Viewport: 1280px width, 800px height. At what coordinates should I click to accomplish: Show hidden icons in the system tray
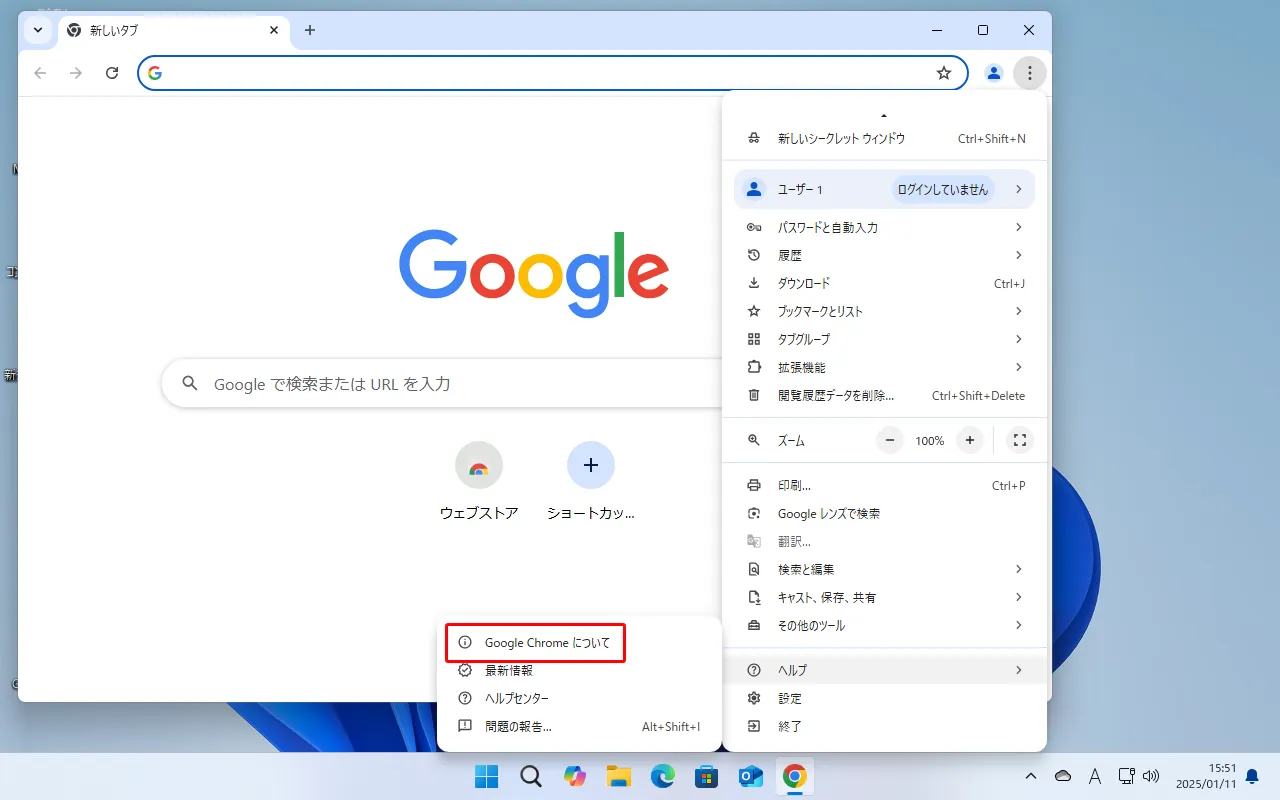(x=1031, y=776)
